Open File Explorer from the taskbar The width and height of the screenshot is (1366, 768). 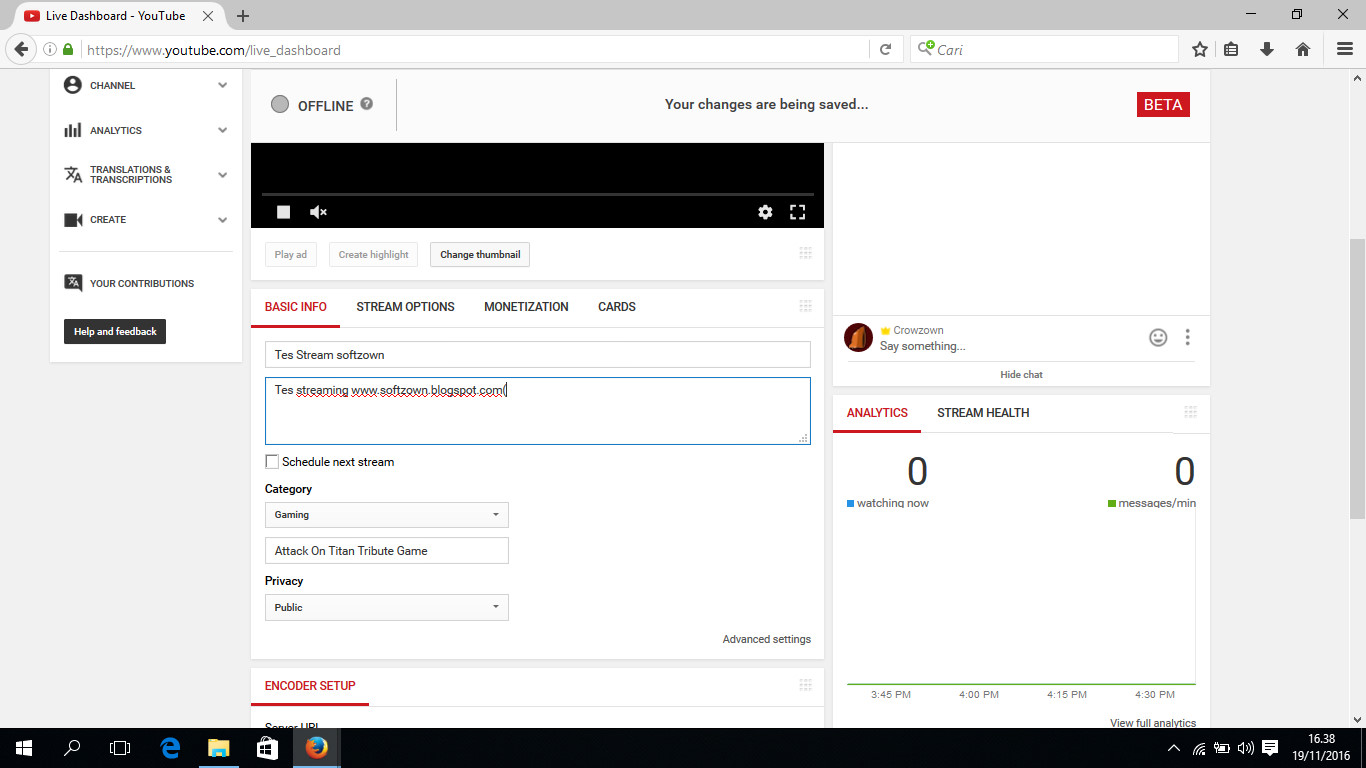pos(218,748)
